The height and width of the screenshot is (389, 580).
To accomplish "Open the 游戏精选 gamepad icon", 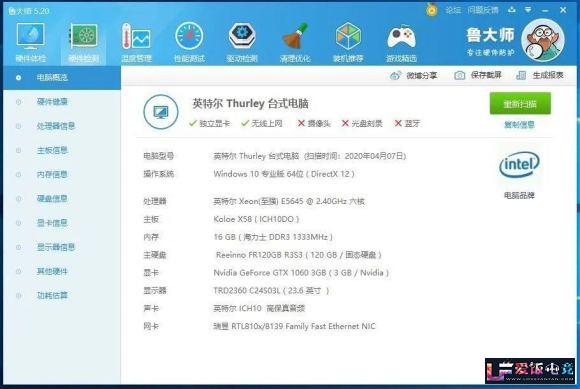I will point(401,37).
